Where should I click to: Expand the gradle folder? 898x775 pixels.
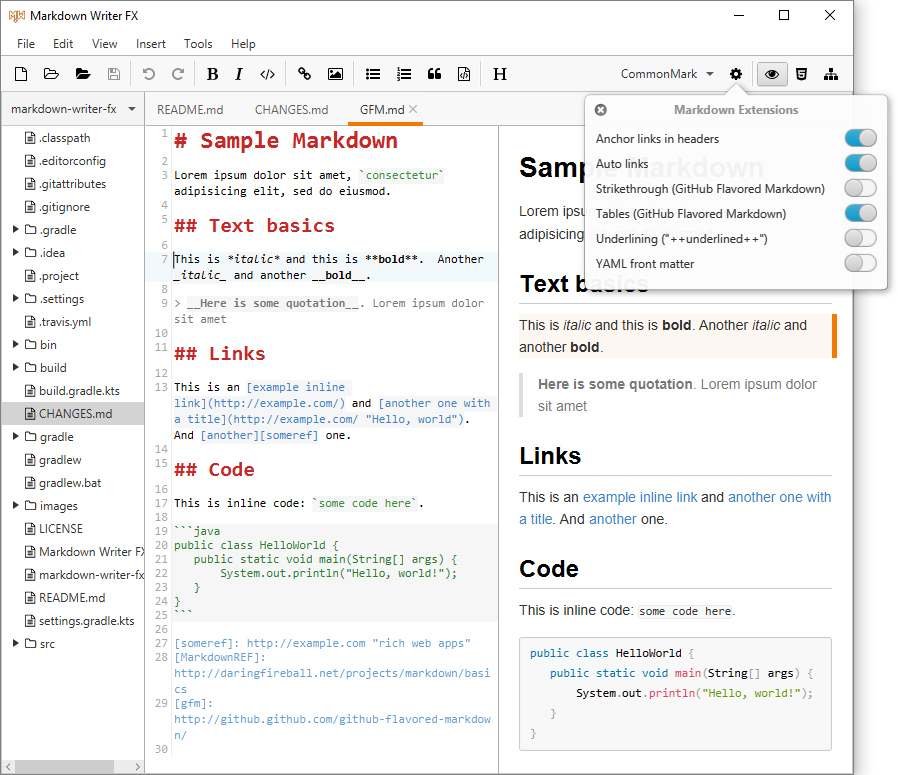click(16, 436)
